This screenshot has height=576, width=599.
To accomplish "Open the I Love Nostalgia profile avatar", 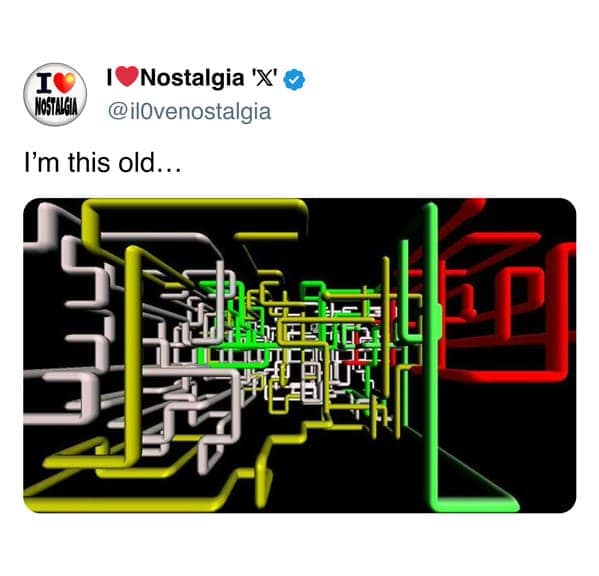I will tap(55, 94).
